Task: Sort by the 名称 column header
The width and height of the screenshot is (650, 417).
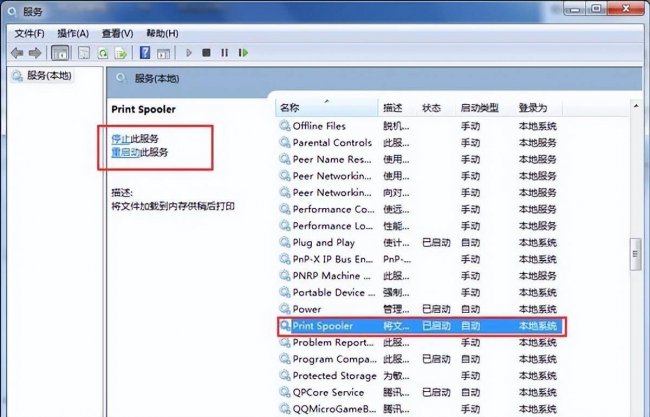Action: click(x=327, y=108)
